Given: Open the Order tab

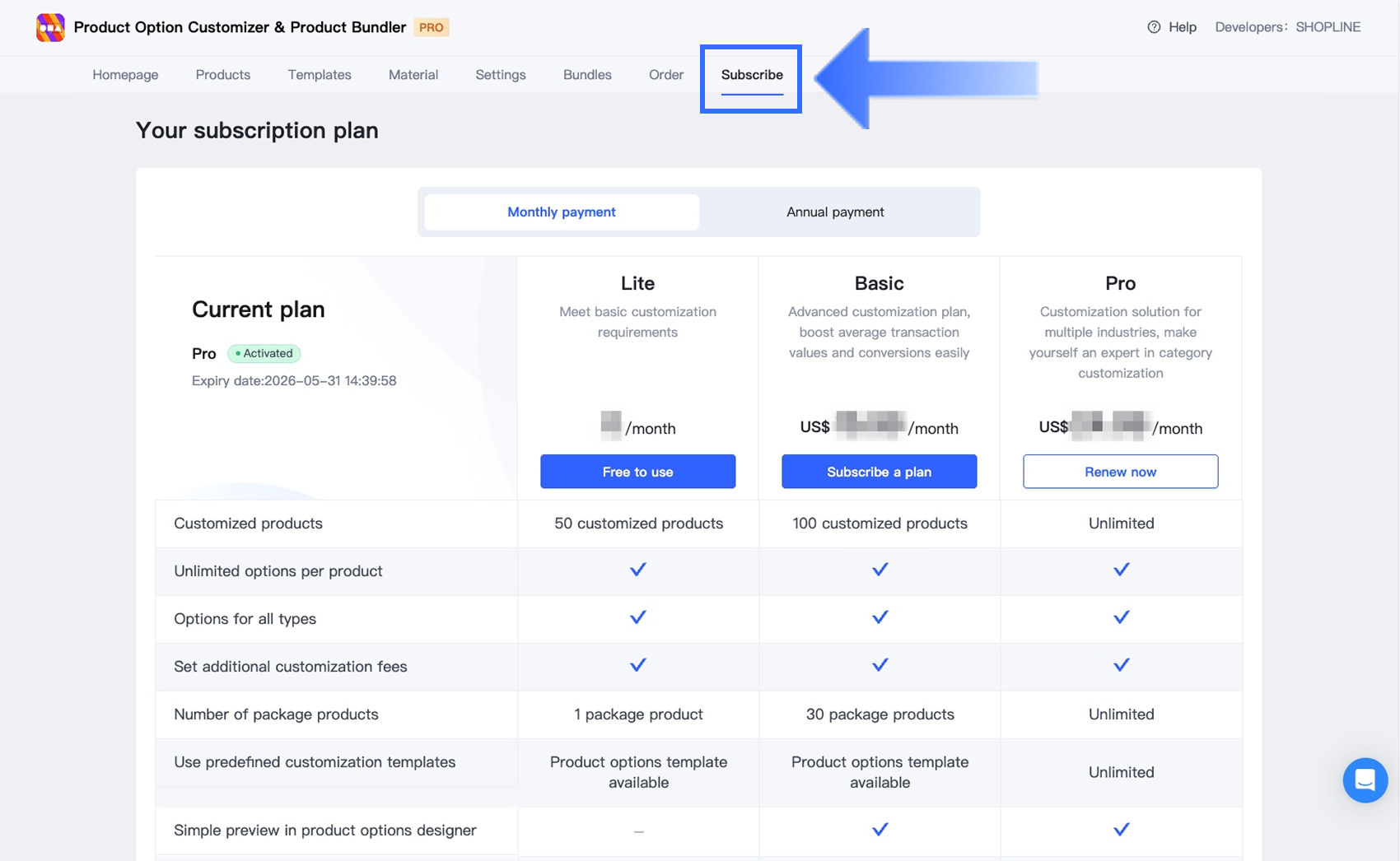Looking at the screenshot, I should (666, 75).
